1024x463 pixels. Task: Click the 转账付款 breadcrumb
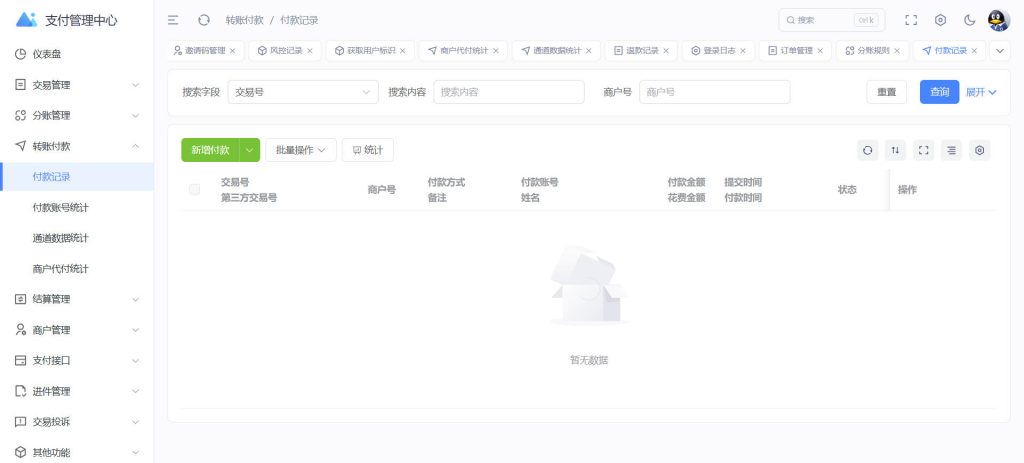click(244, 20)
